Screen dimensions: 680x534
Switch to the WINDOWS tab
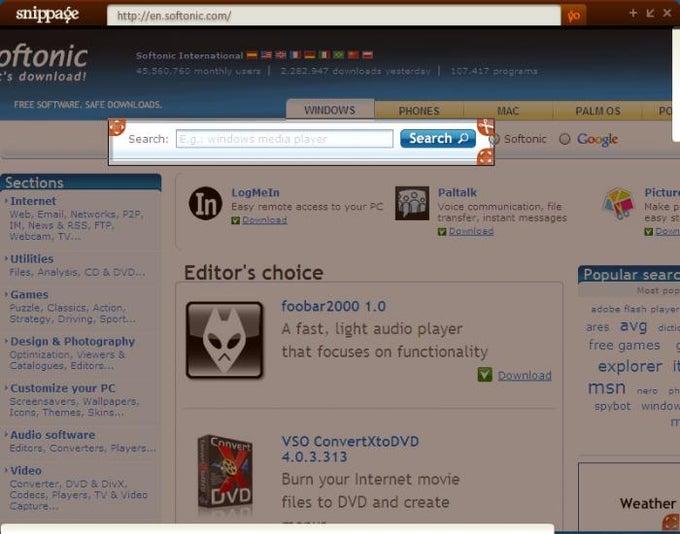point(330,109)
